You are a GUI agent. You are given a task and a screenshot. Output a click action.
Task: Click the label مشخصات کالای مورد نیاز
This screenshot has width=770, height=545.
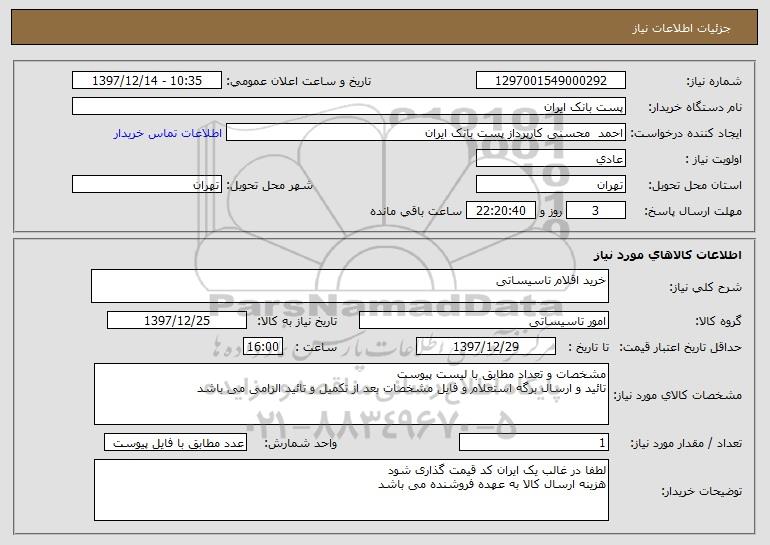coord(678,395)
